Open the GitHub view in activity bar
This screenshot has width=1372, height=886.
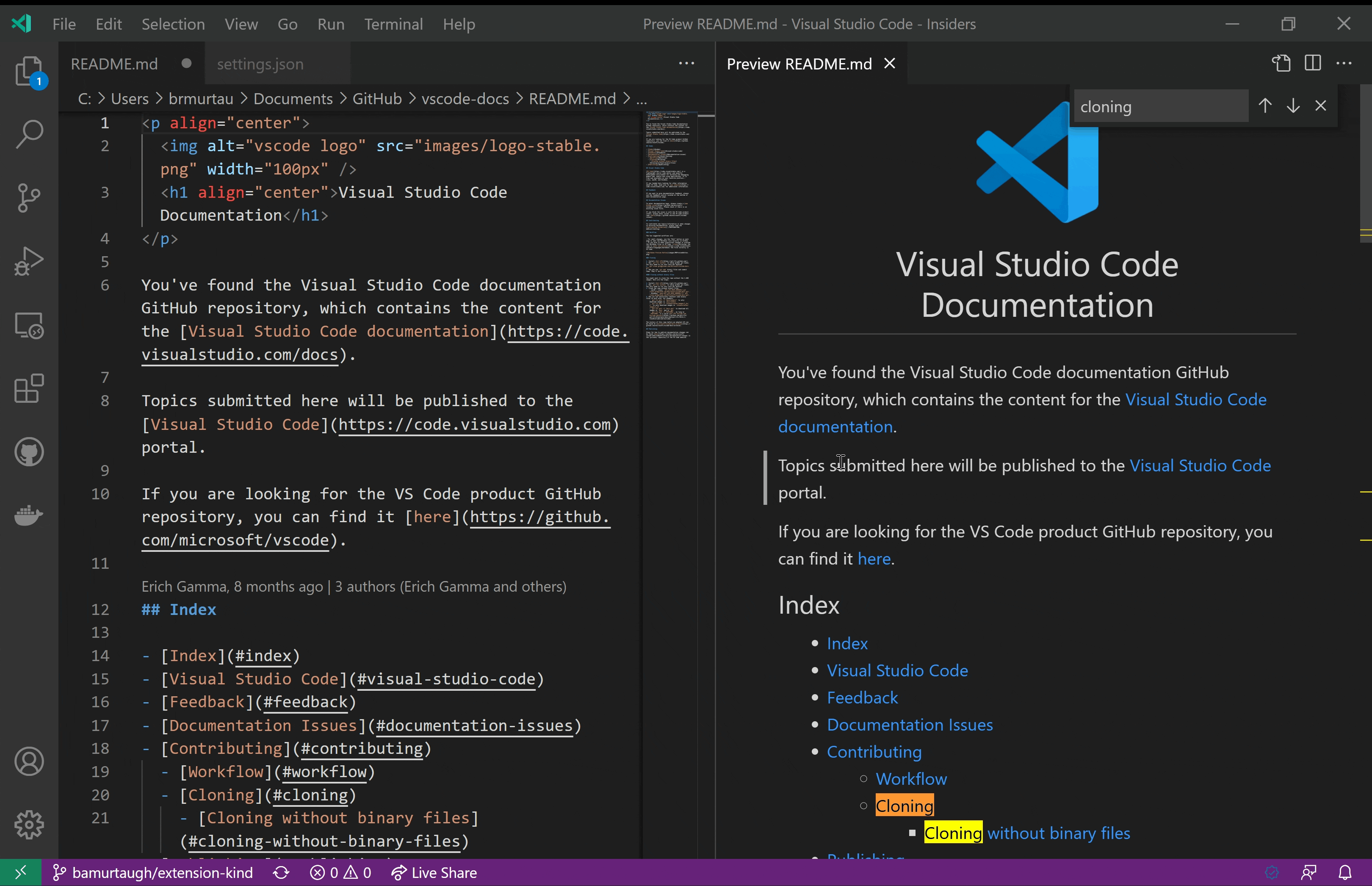click(29, 452)
